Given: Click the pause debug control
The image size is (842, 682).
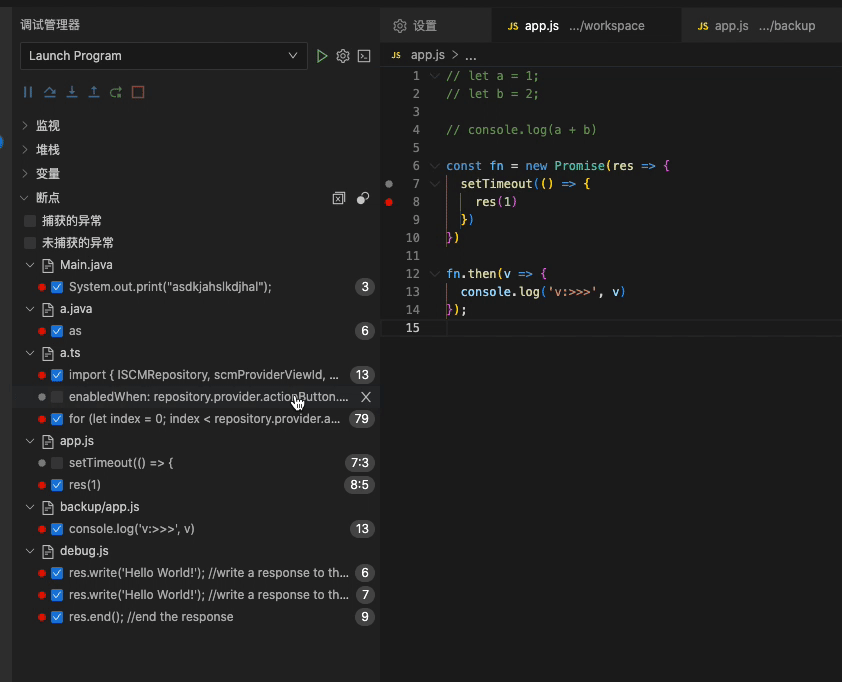Looking at the screenshot, I should coord(28,92).
